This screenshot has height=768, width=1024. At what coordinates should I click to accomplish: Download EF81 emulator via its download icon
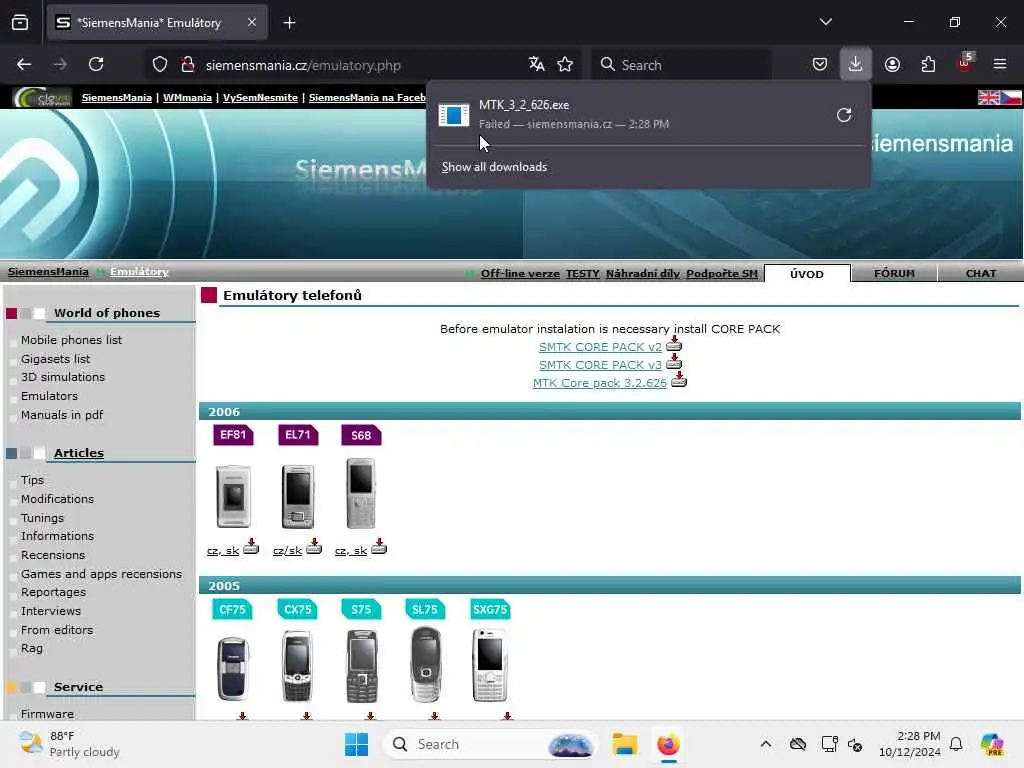click(251, 547)
